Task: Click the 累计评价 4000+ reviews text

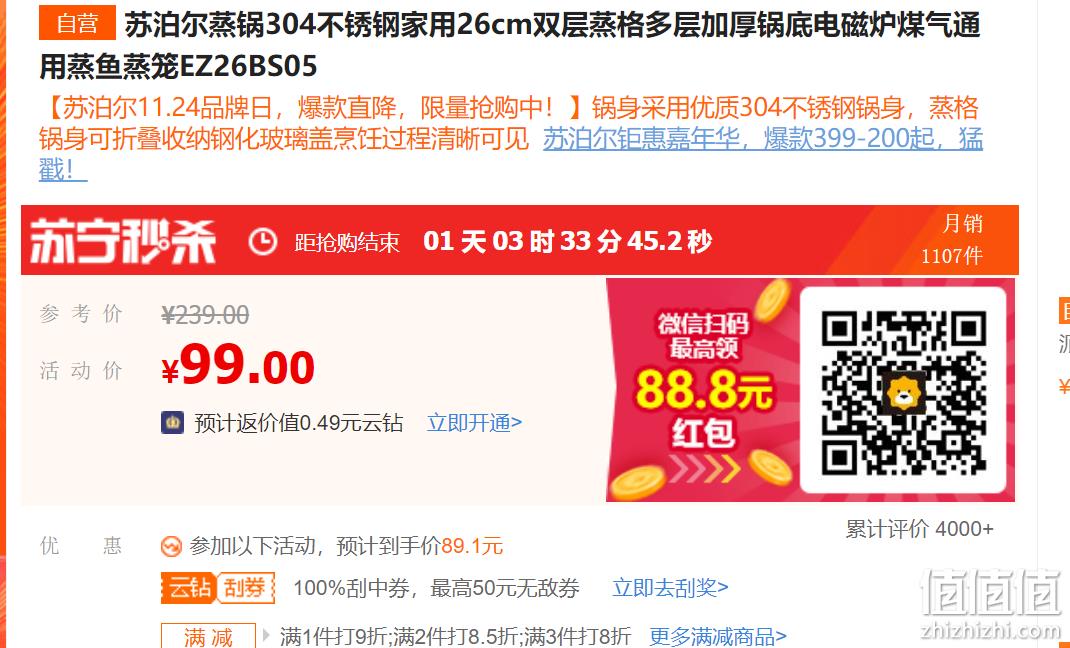Action: [919, 529]
